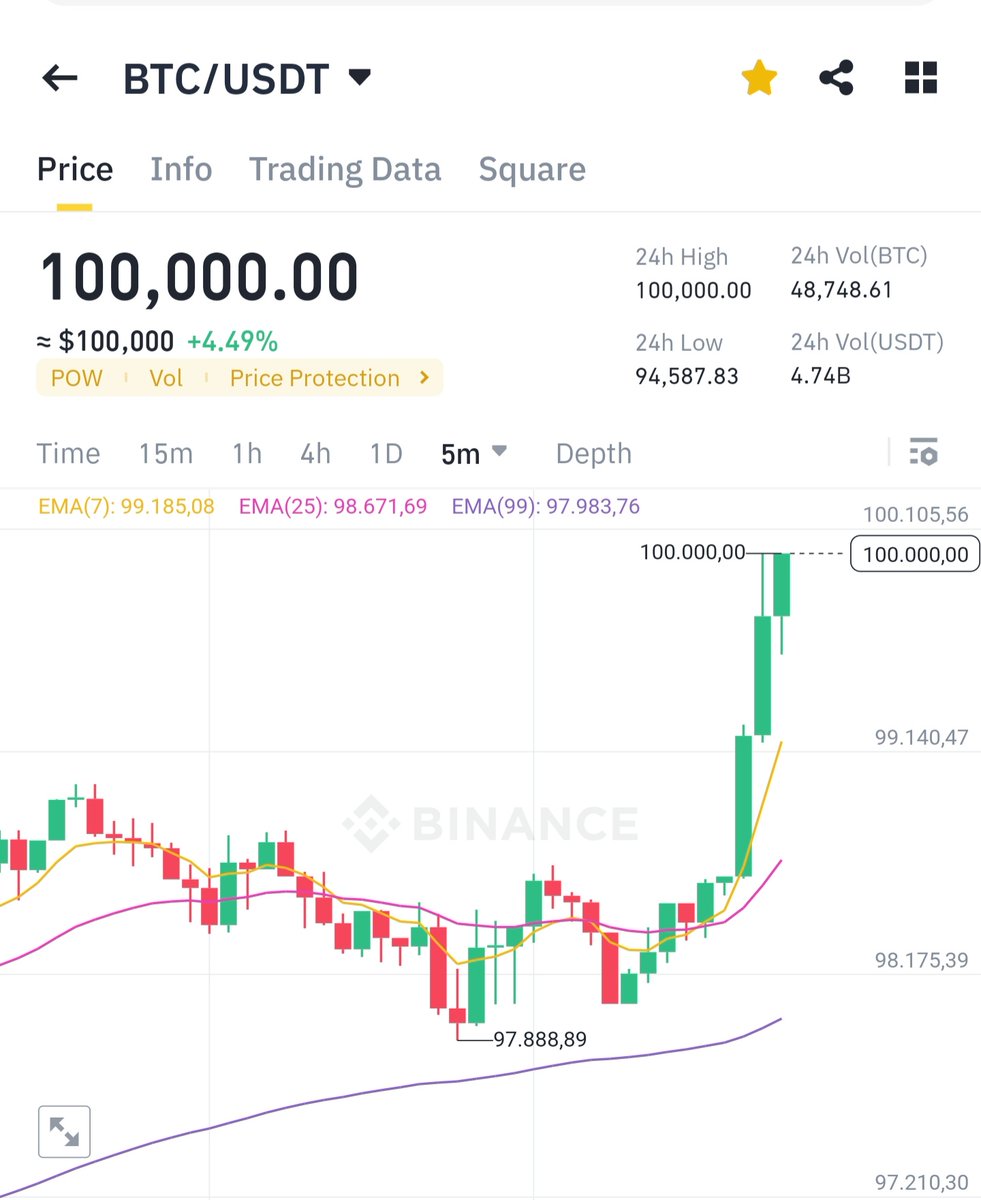Select the Time chart interval
The height and width of the screenshot is (1200, 981).
tap(68, 454)
